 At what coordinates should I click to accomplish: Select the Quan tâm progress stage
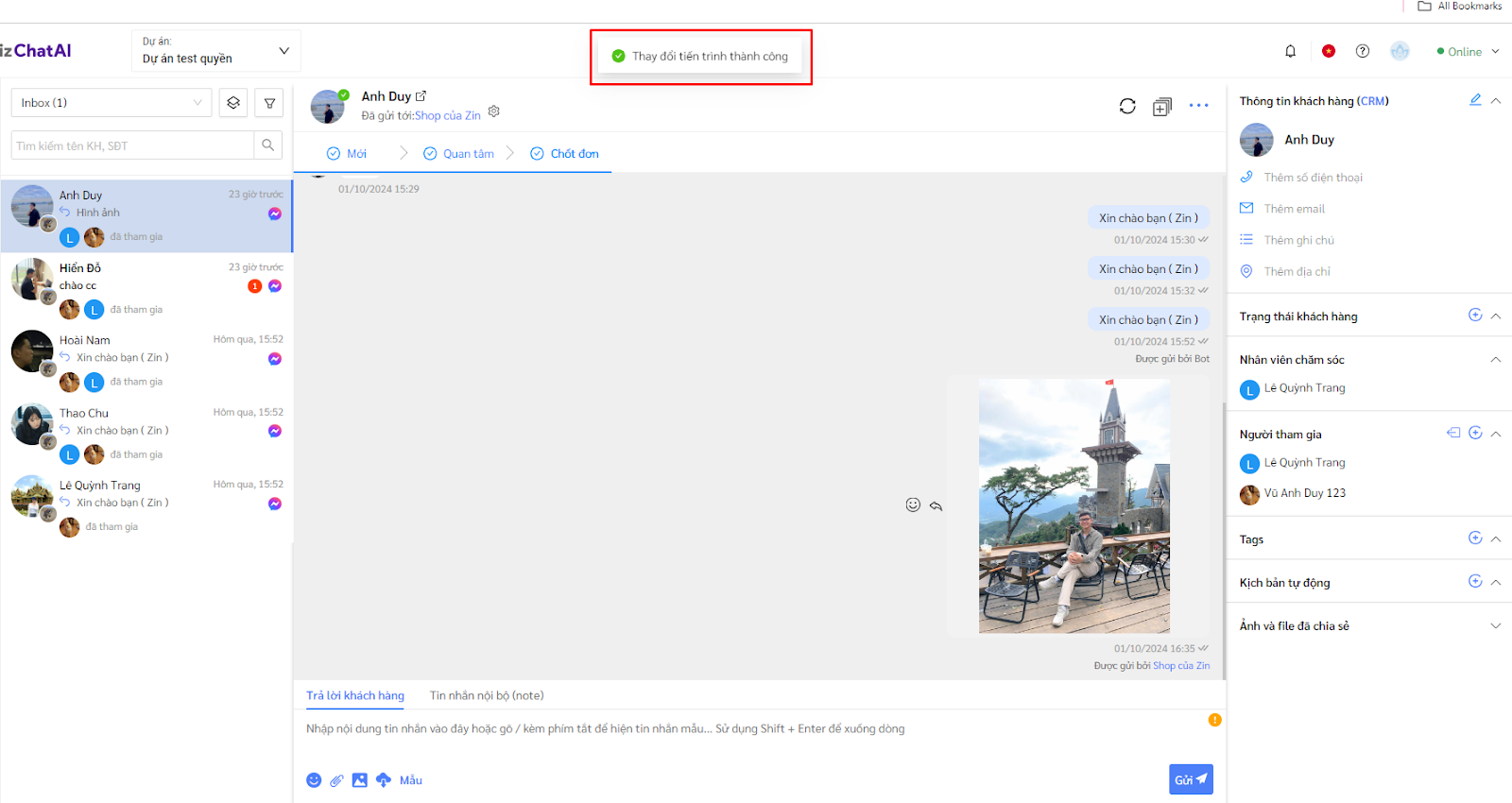coord(459,154)
